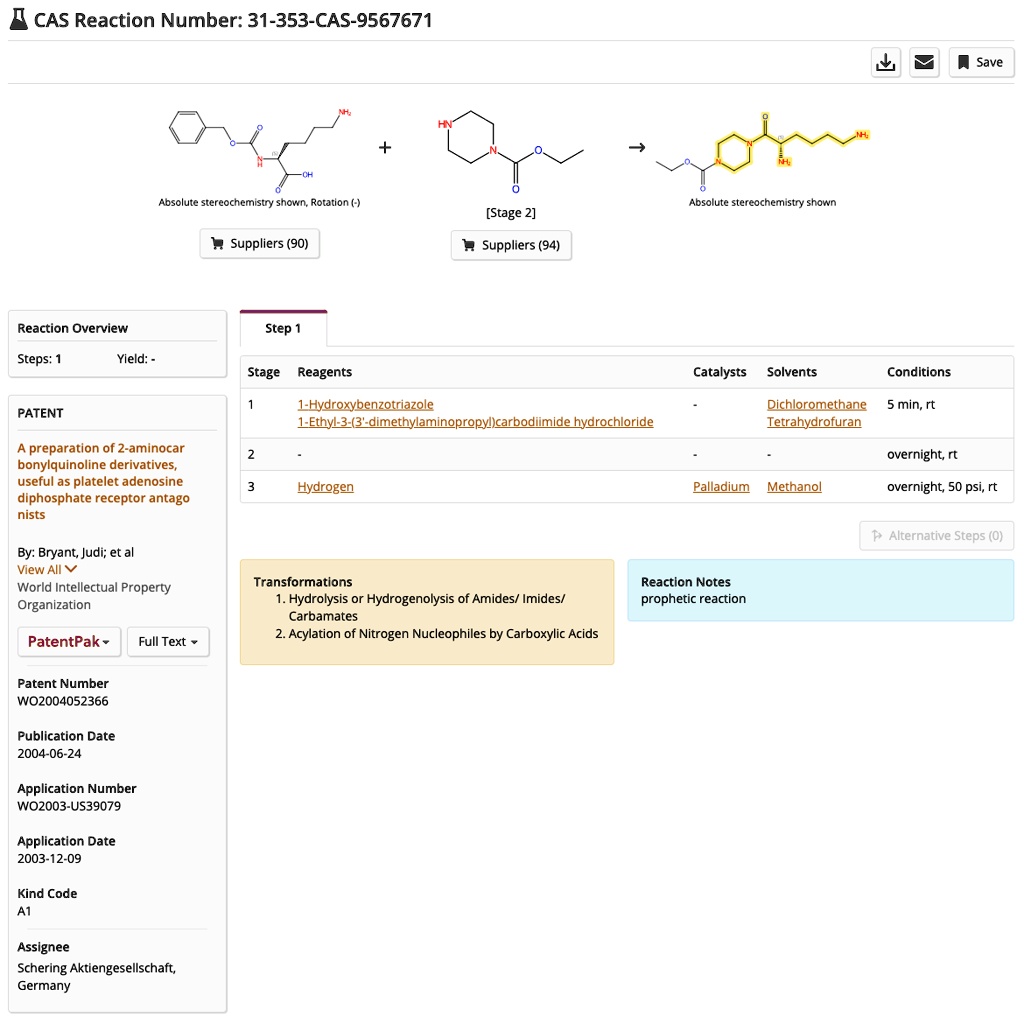Screen dimensions: 1024x1017
Task: Open the 1-Hydroxybenzotriazole reagent link
Action: point(365,404)
